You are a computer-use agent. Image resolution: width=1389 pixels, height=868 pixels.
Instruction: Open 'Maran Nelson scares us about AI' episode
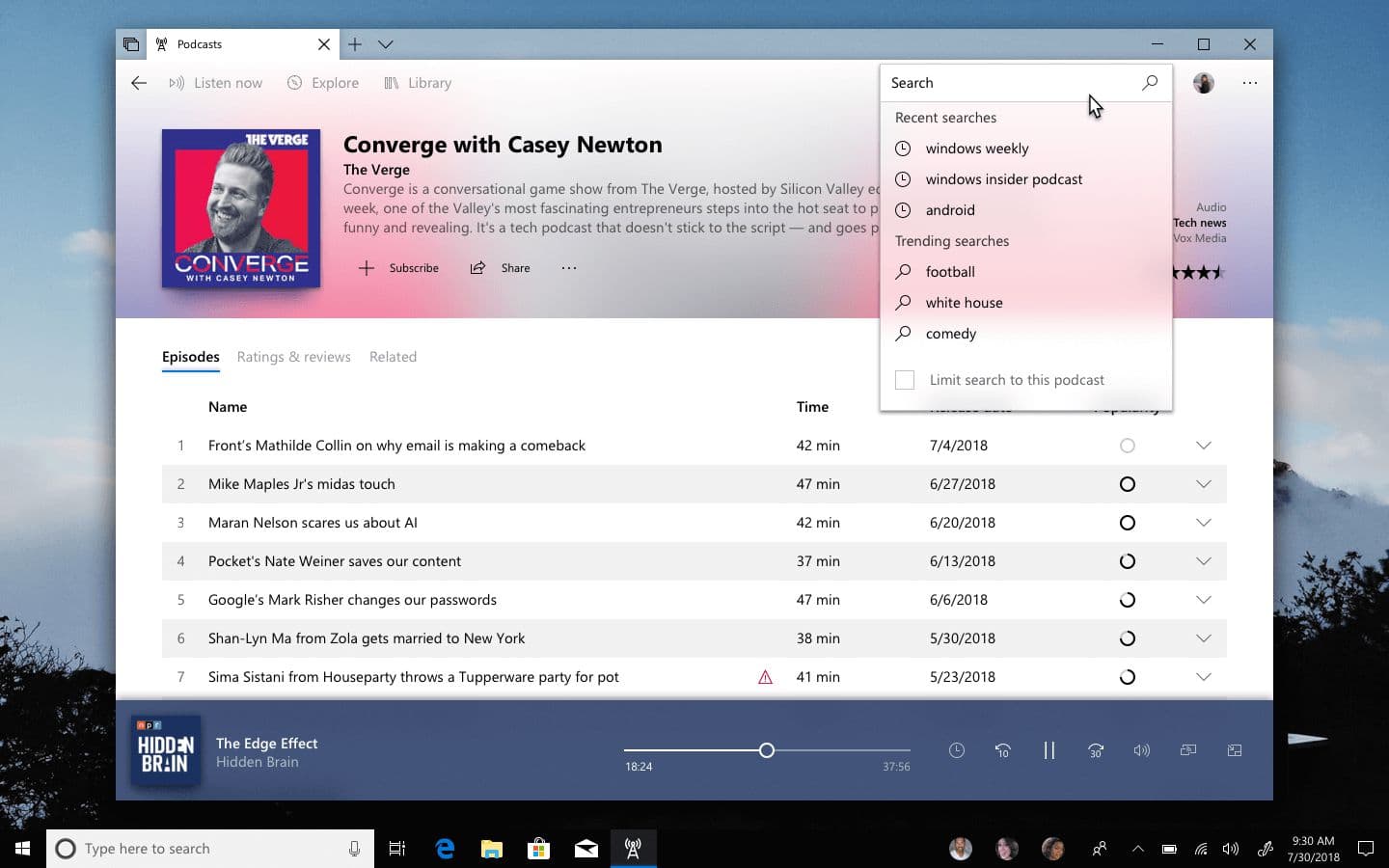(x=313, y=523)
